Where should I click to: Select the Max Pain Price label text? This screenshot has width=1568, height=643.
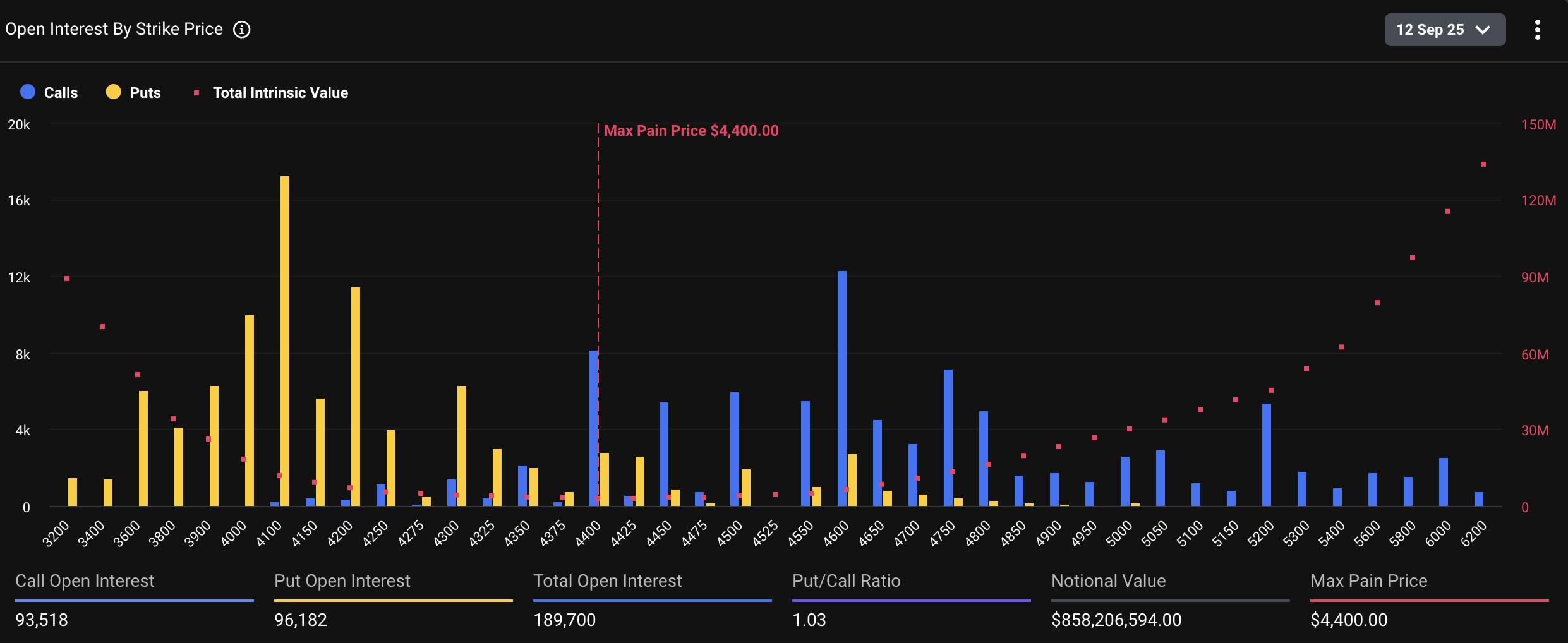(x=691, y=130)
